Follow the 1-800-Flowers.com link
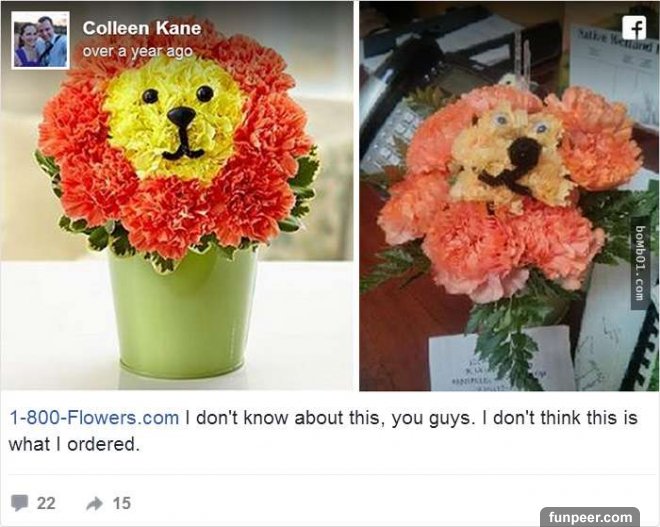660x527 pixels. (95, 417)
